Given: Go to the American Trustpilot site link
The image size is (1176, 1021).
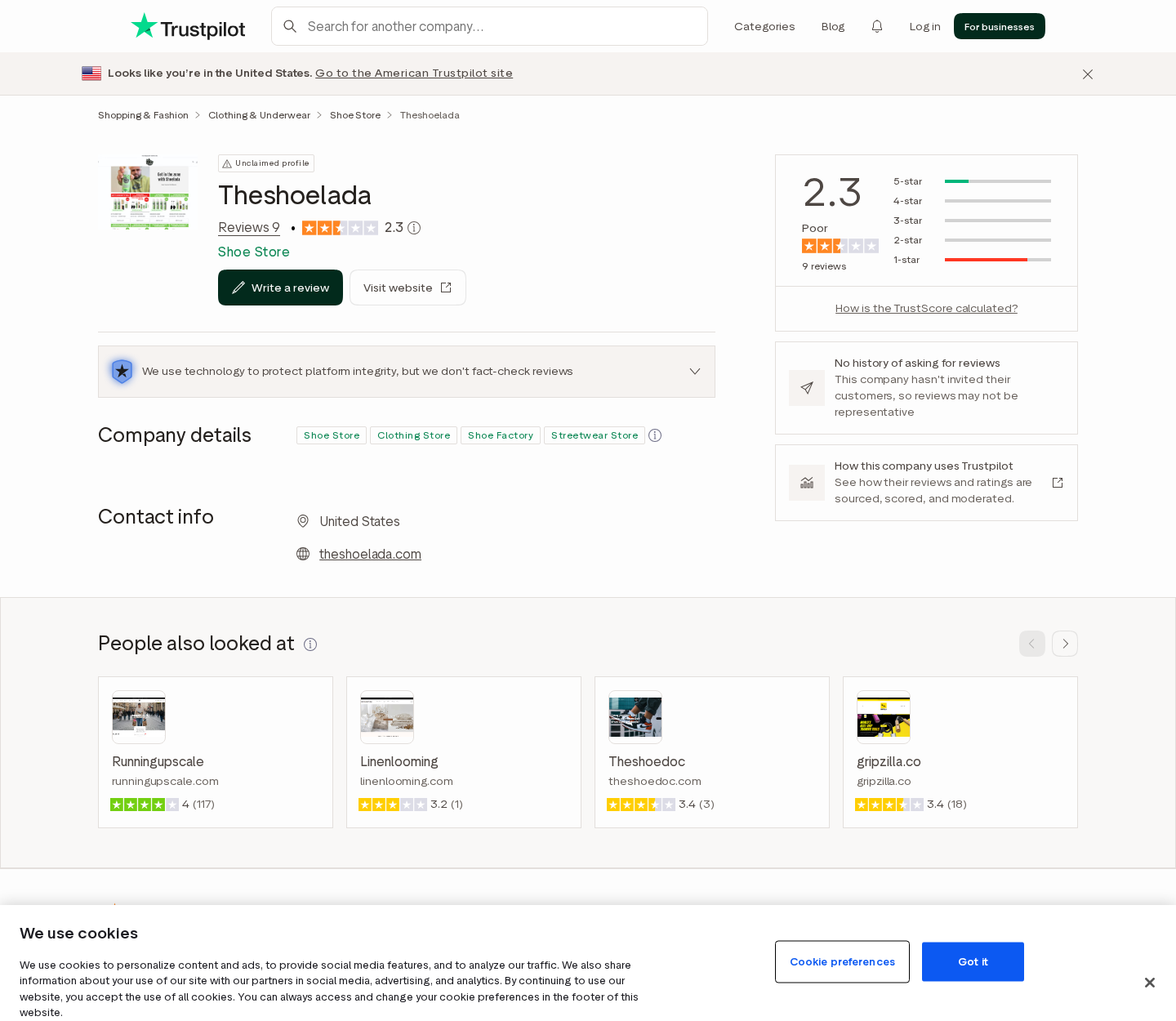Looking at the screenshot, I should click(x=414, y=74).
